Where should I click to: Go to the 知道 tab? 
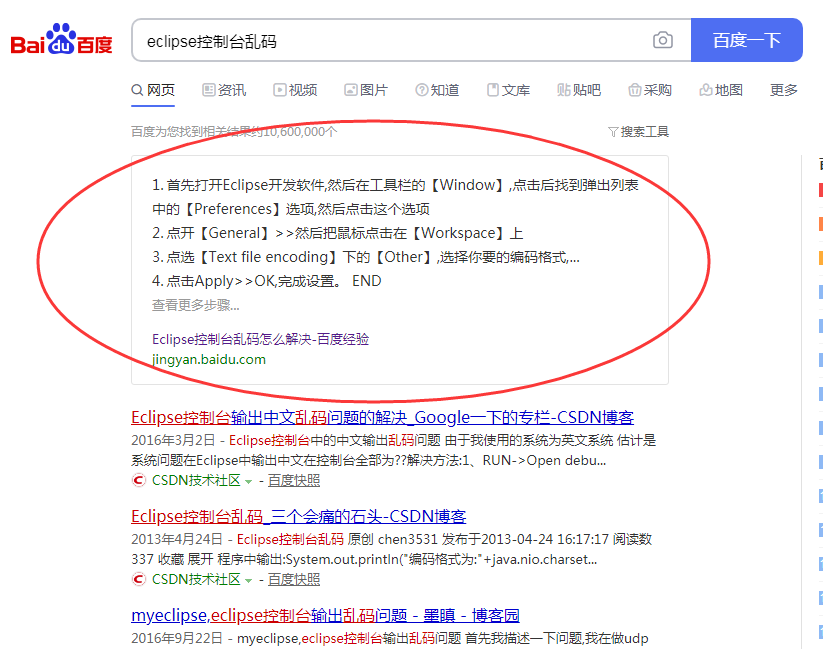point(437,90)
